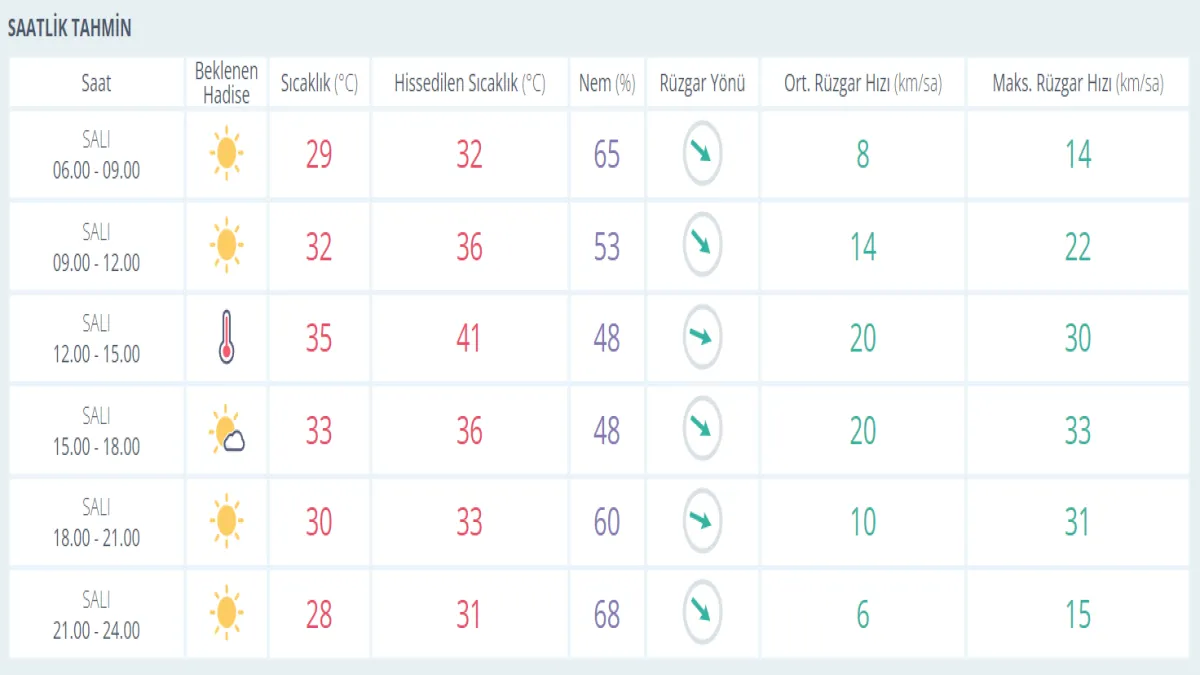
Task: Click the Saat column header
Action: click(x=96, y=83)
